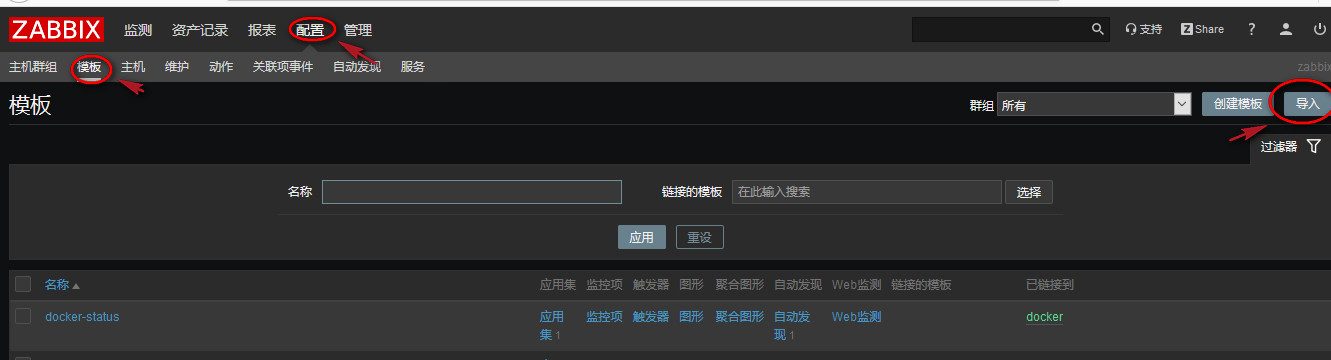Open the user profile icon
This screenshot has height=360, width=1331.
coord(1287,30)
